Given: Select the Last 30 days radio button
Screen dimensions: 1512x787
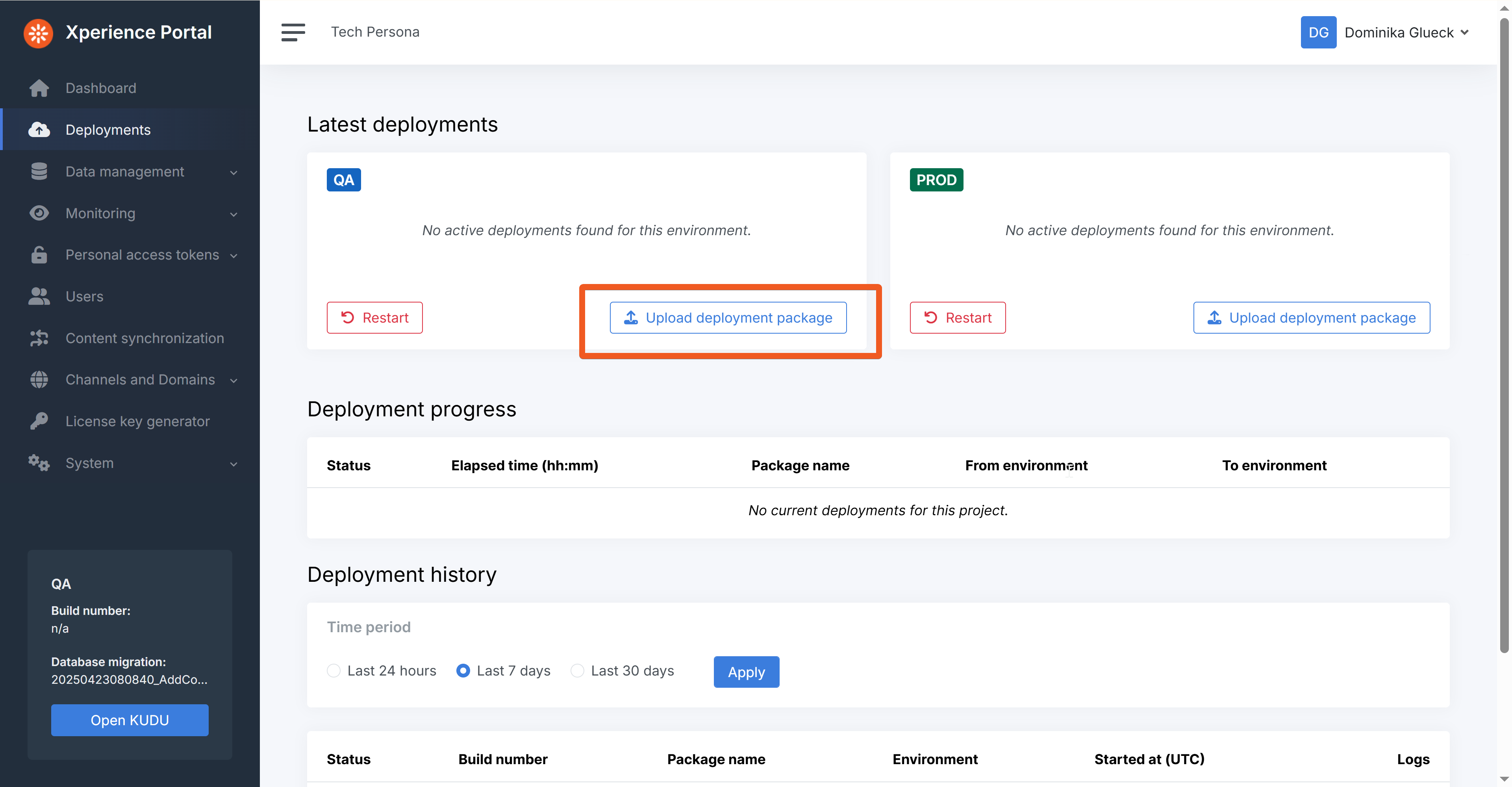Looking at the screenshot, I should (x=578, y=671).
